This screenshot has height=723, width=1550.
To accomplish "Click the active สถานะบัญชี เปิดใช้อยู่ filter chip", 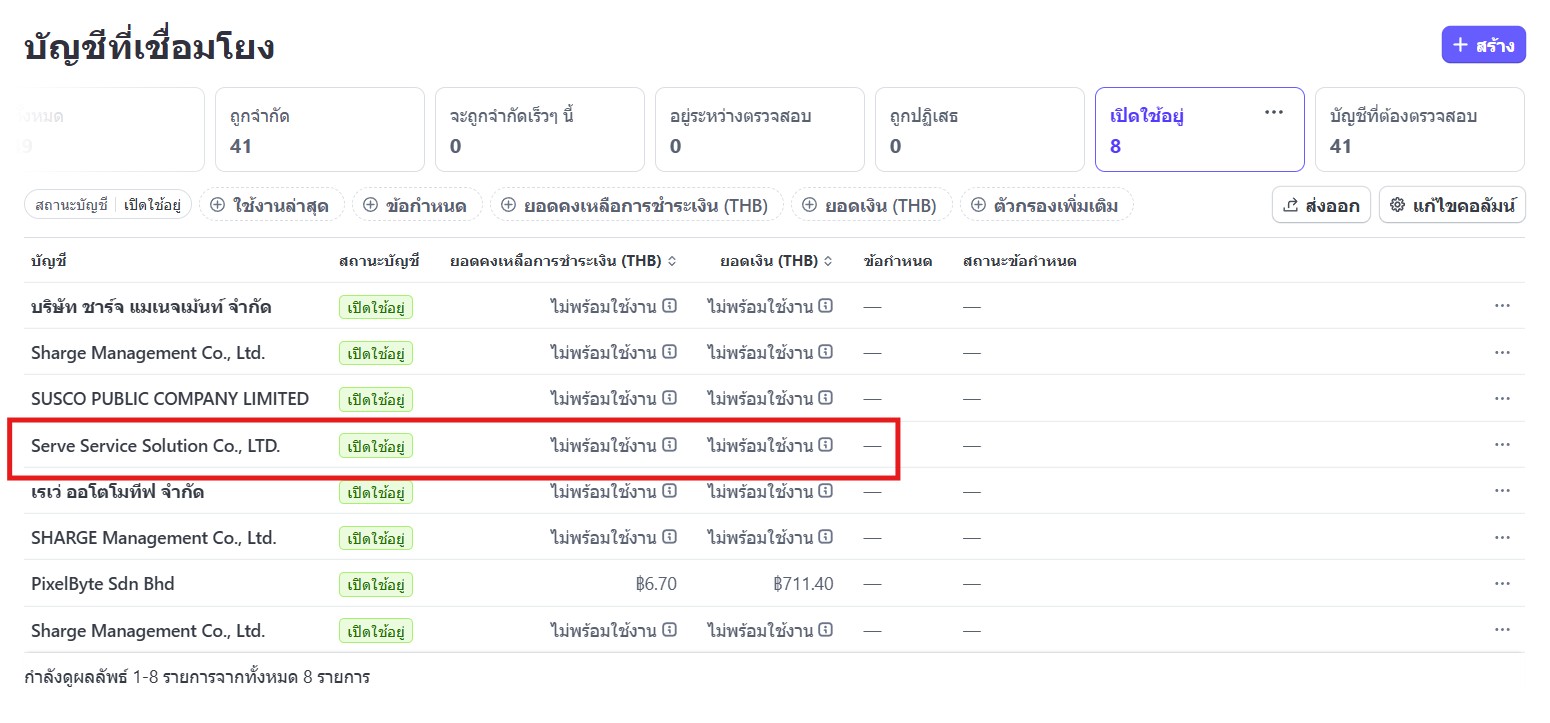I will tap(107, 205).
